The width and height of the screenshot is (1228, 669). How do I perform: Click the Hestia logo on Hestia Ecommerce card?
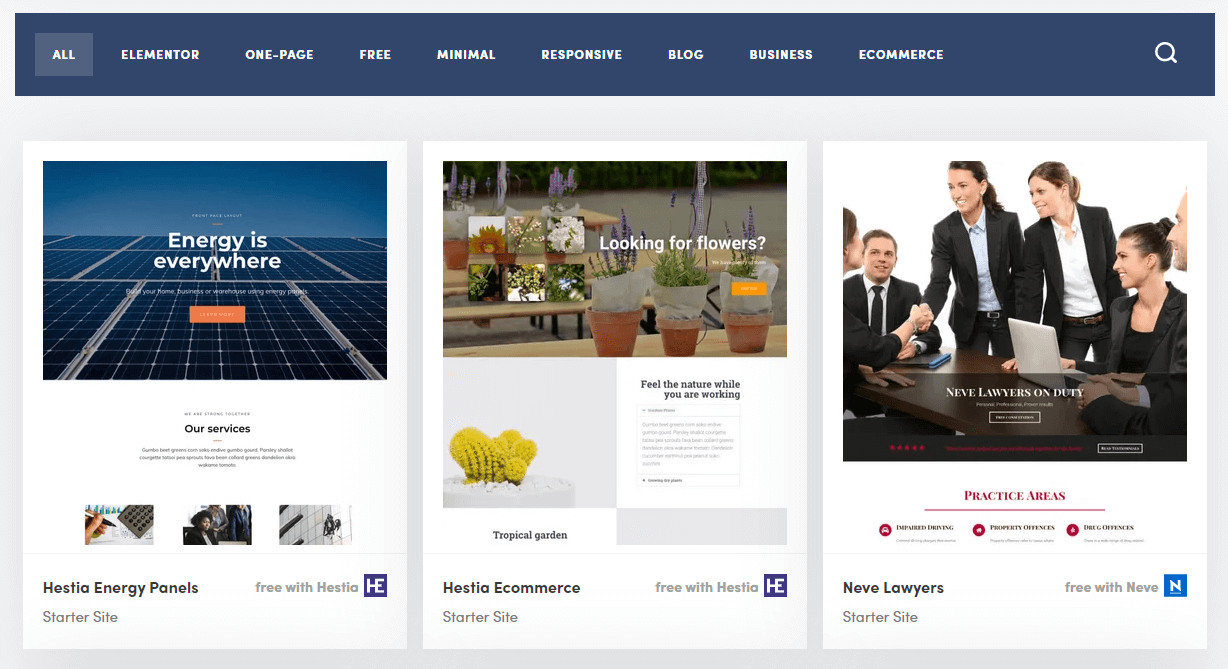775,586
